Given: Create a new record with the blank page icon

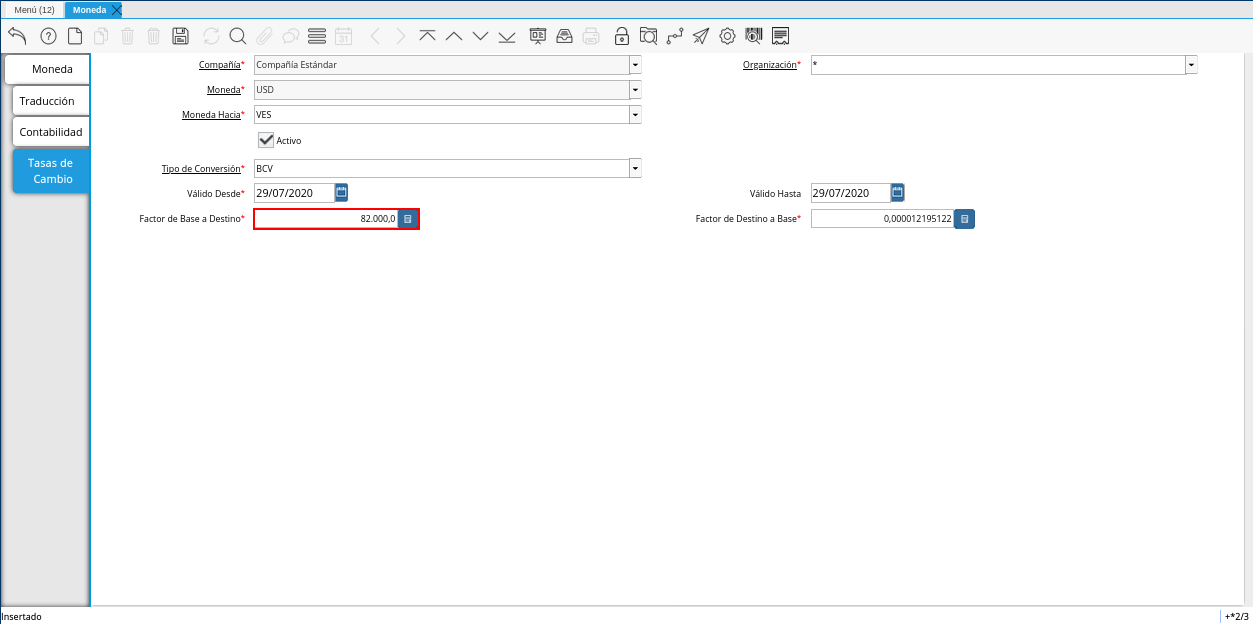Looking at the screenshot, I should tap(75, 36).
